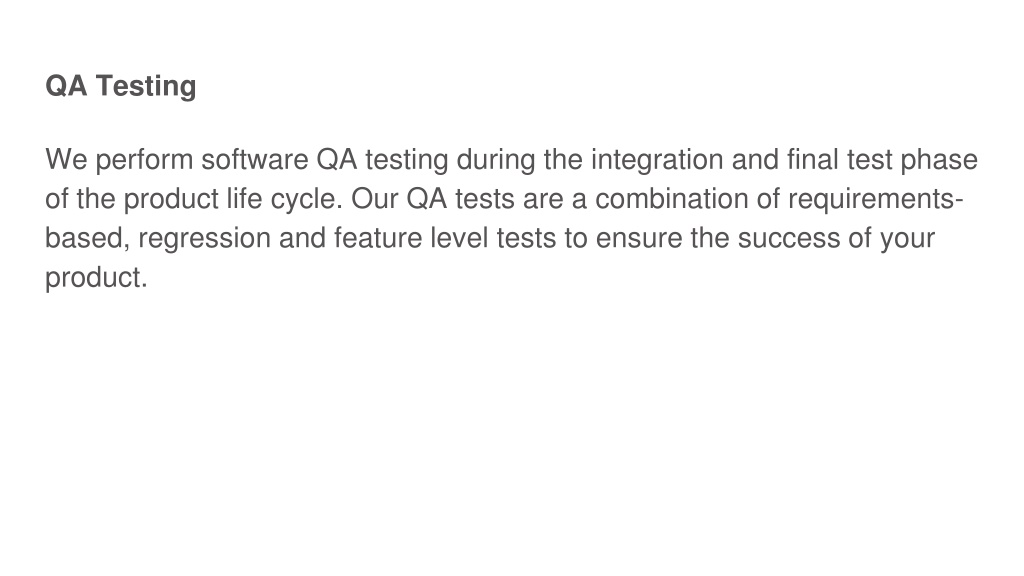Click the word "level" in the third line
The width and height of the screenshot is (1024, 576).
point(459,238)
